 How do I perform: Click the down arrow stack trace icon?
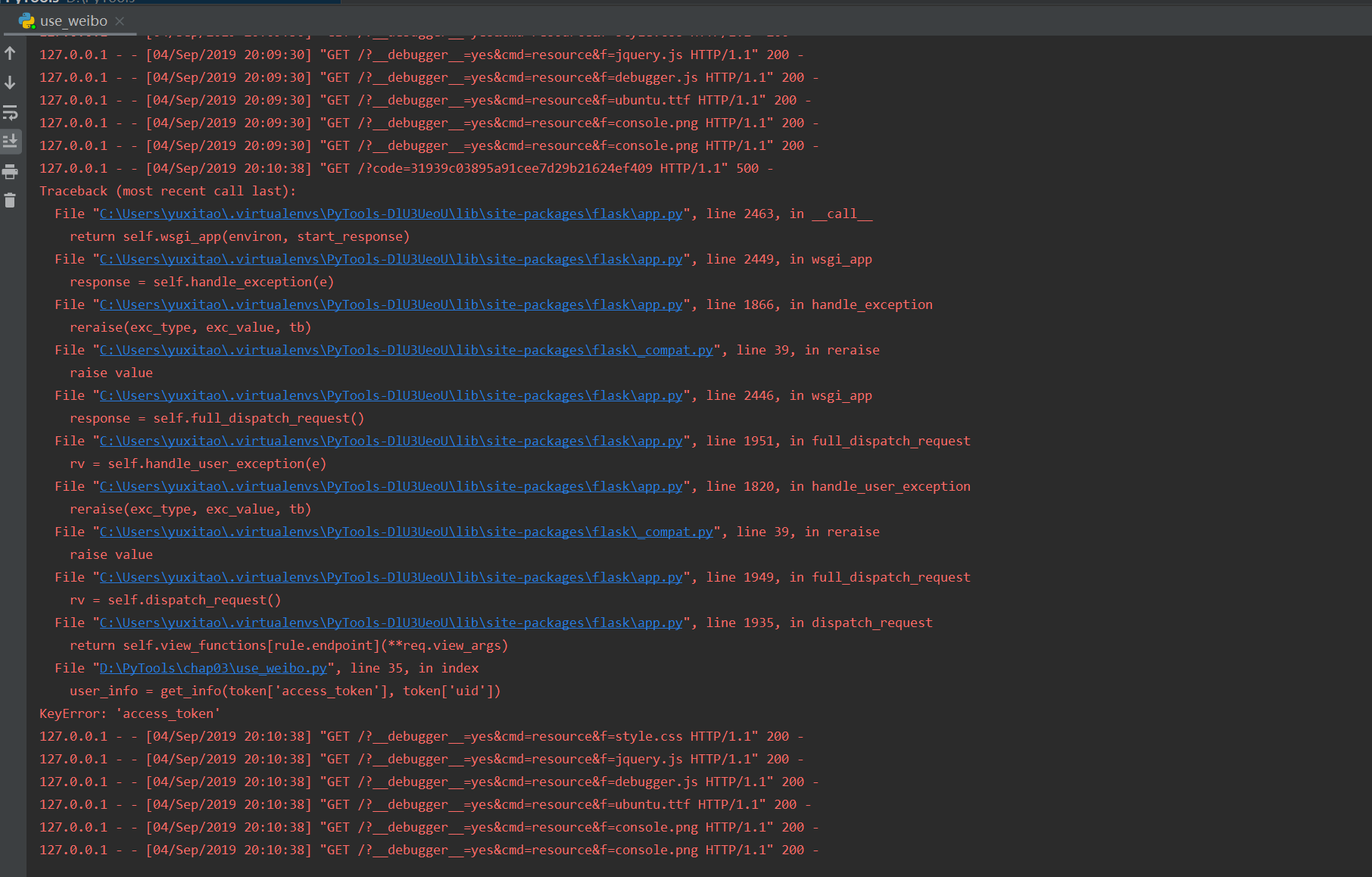coord(10,83)
